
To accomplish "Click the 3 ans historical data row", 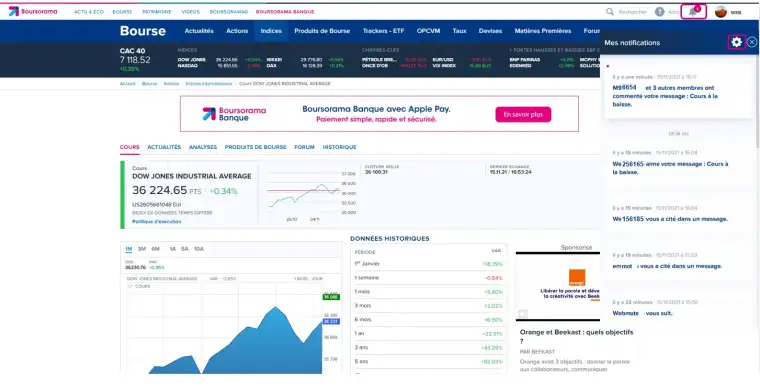I will pos(428,348).
